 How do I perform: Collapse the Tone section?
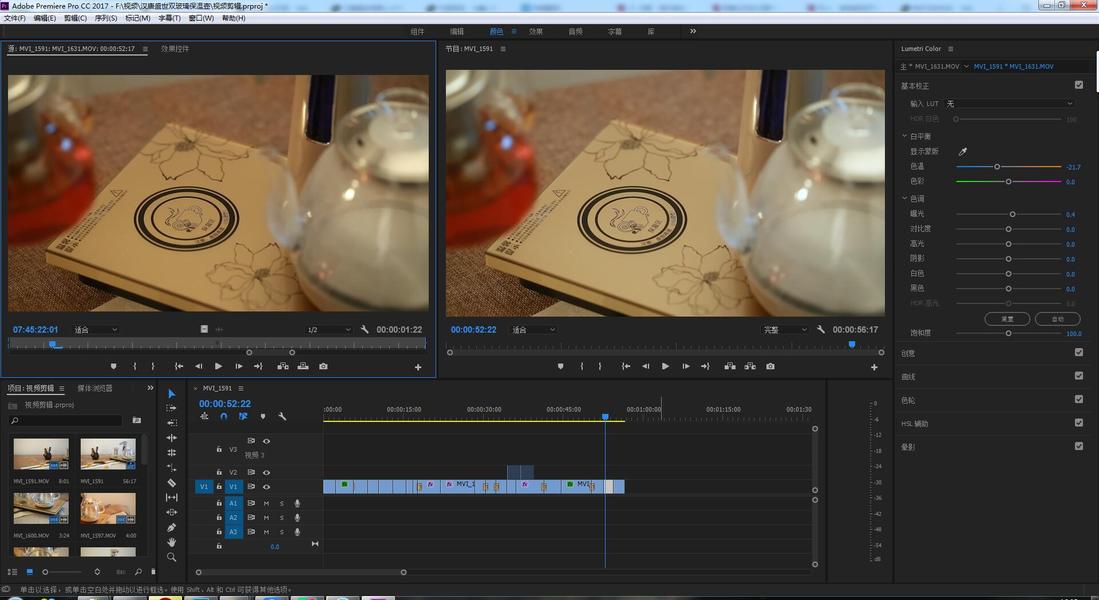pos(904,198)
